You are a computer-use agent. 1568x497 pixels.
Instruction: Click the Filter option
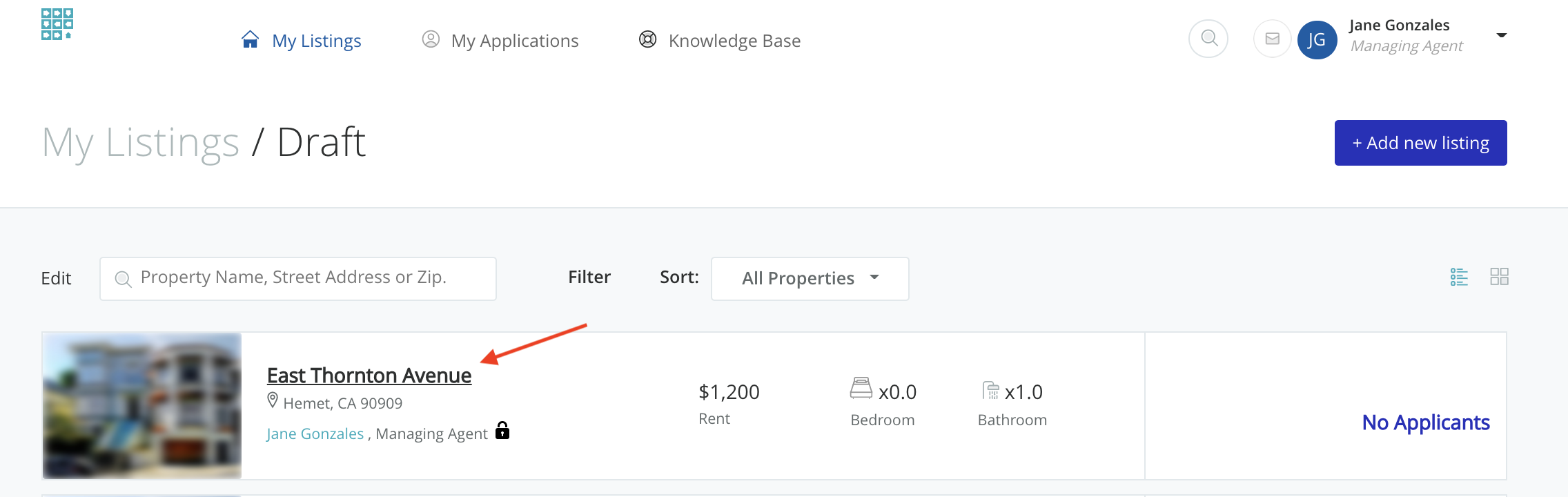[589, 277]
